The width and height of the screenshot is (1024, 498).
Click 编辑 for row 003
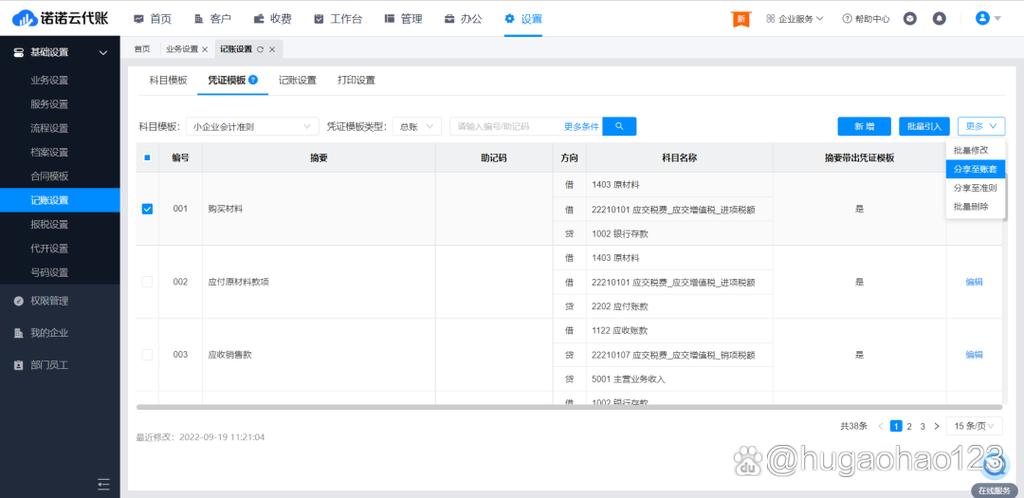[974, 354]
